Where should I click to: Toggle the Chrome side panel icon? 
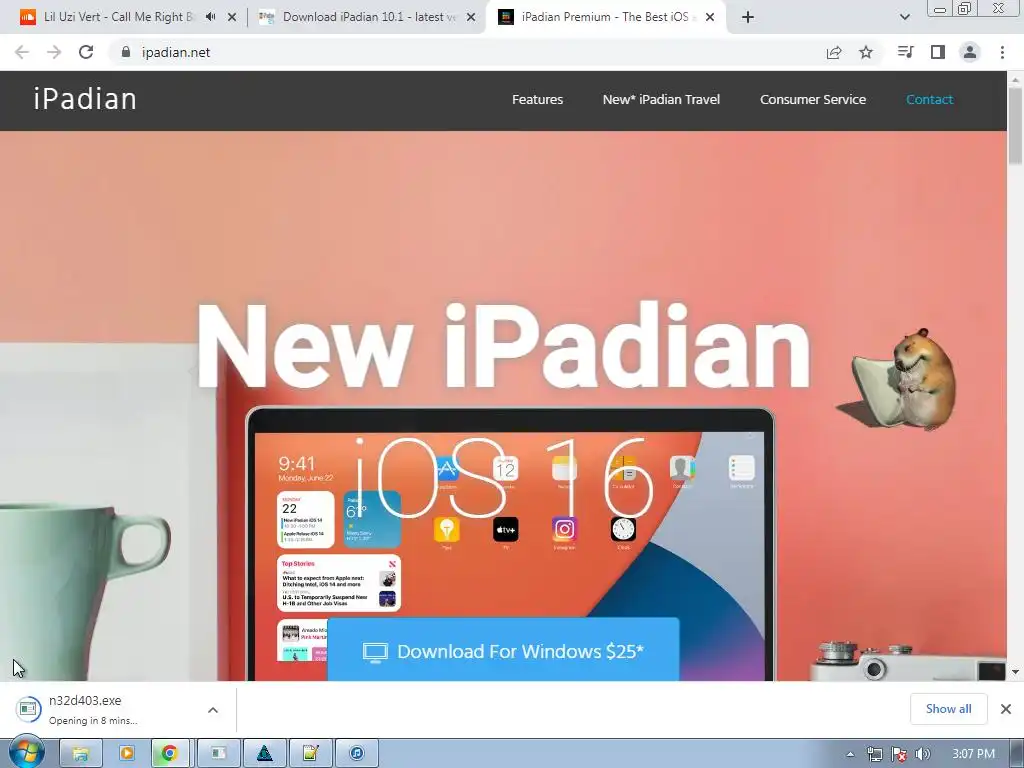(938, 52)
